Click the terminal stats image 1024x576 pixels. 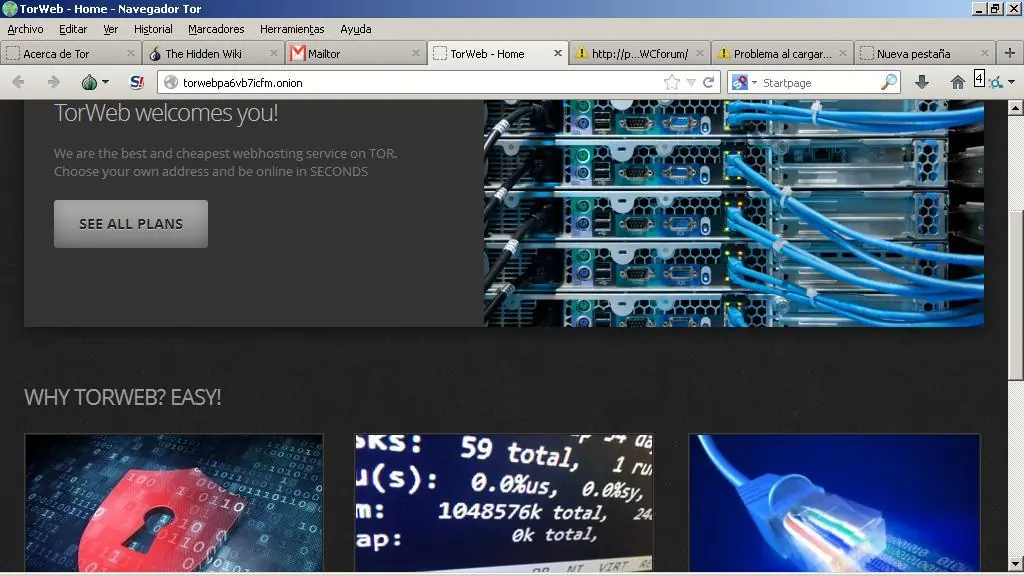(504, 503)
